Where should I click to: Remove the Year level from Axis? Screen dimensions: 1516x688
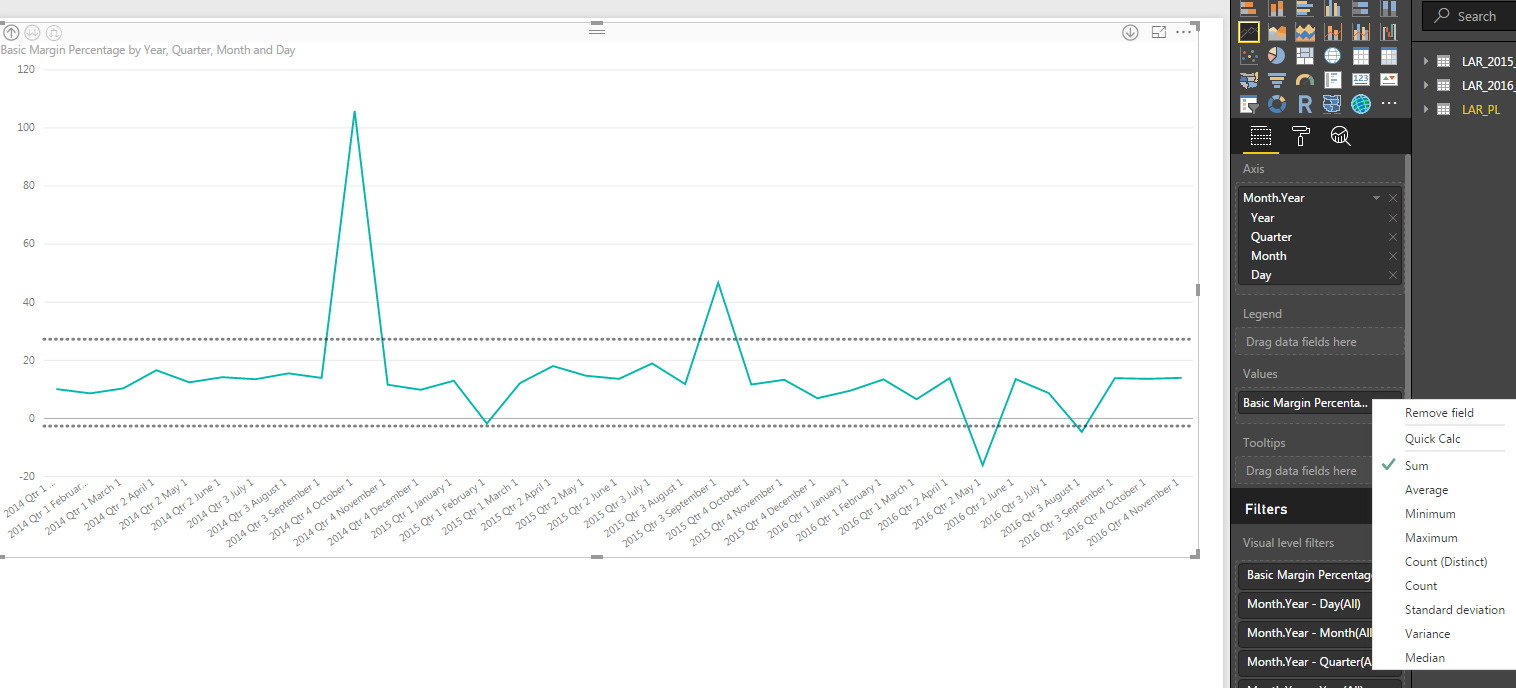tap(1393, 218)
